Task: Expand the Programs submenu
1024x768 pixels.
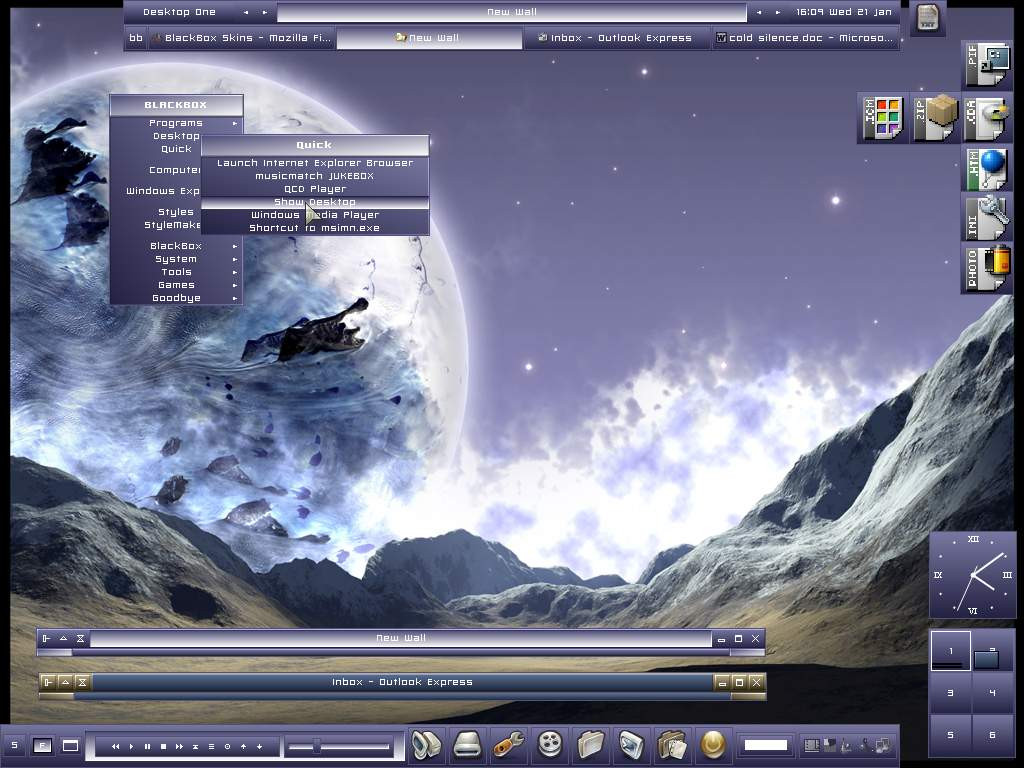Action: pyautogui.click(x=176, y=123)
